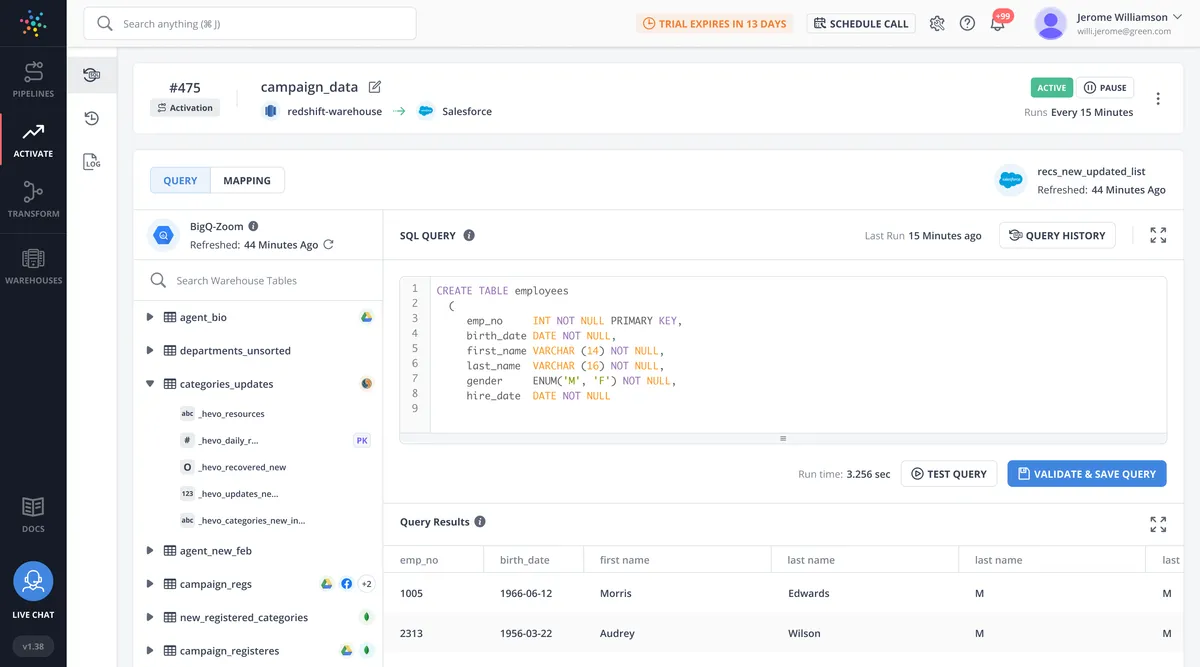Expand the agent_bio table

point(150,317)
